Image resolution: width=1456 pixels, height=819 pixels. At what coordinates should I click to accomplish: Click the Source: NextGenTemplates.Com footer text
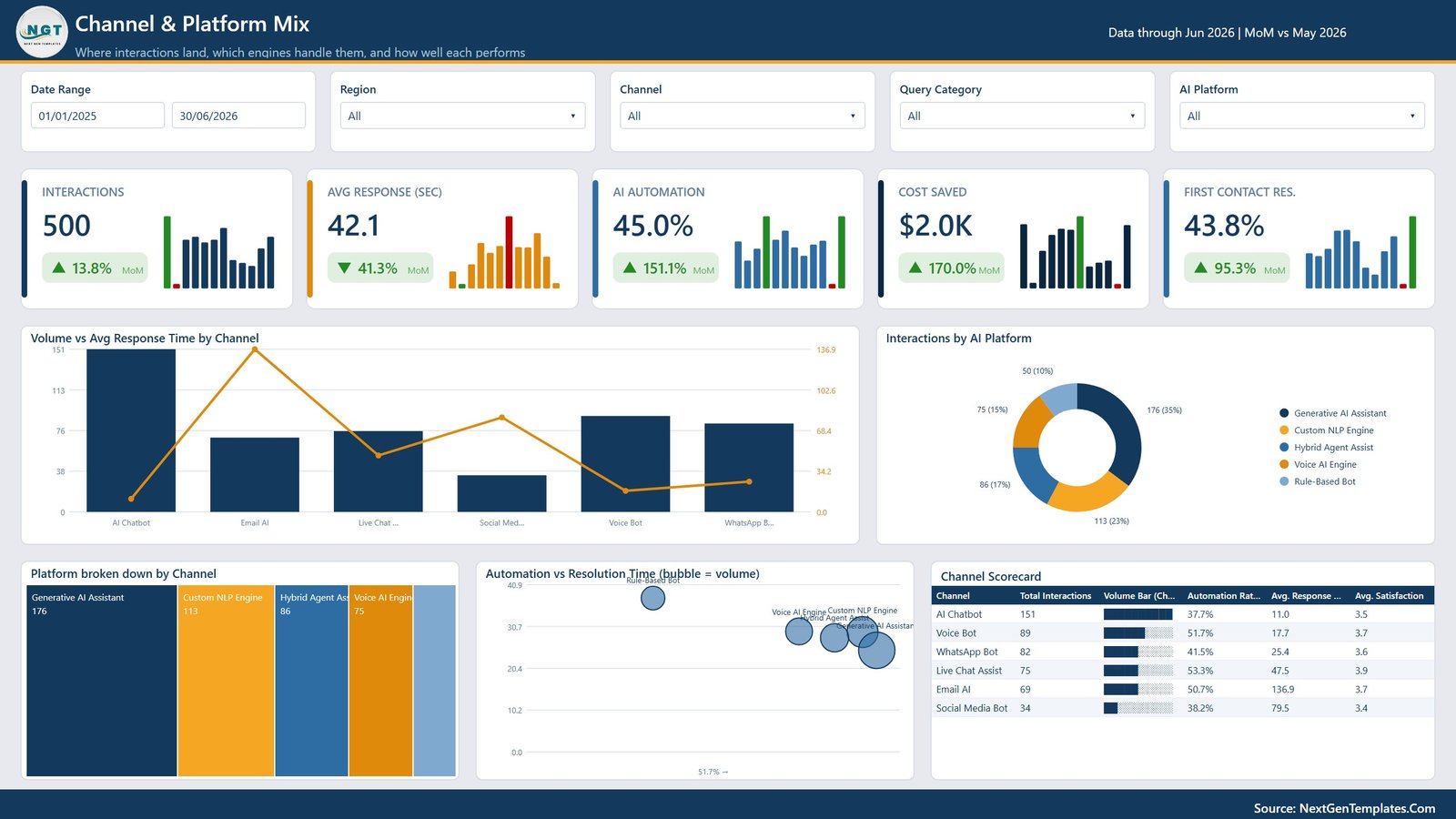pyautogui.click(x=1344, y=808)
